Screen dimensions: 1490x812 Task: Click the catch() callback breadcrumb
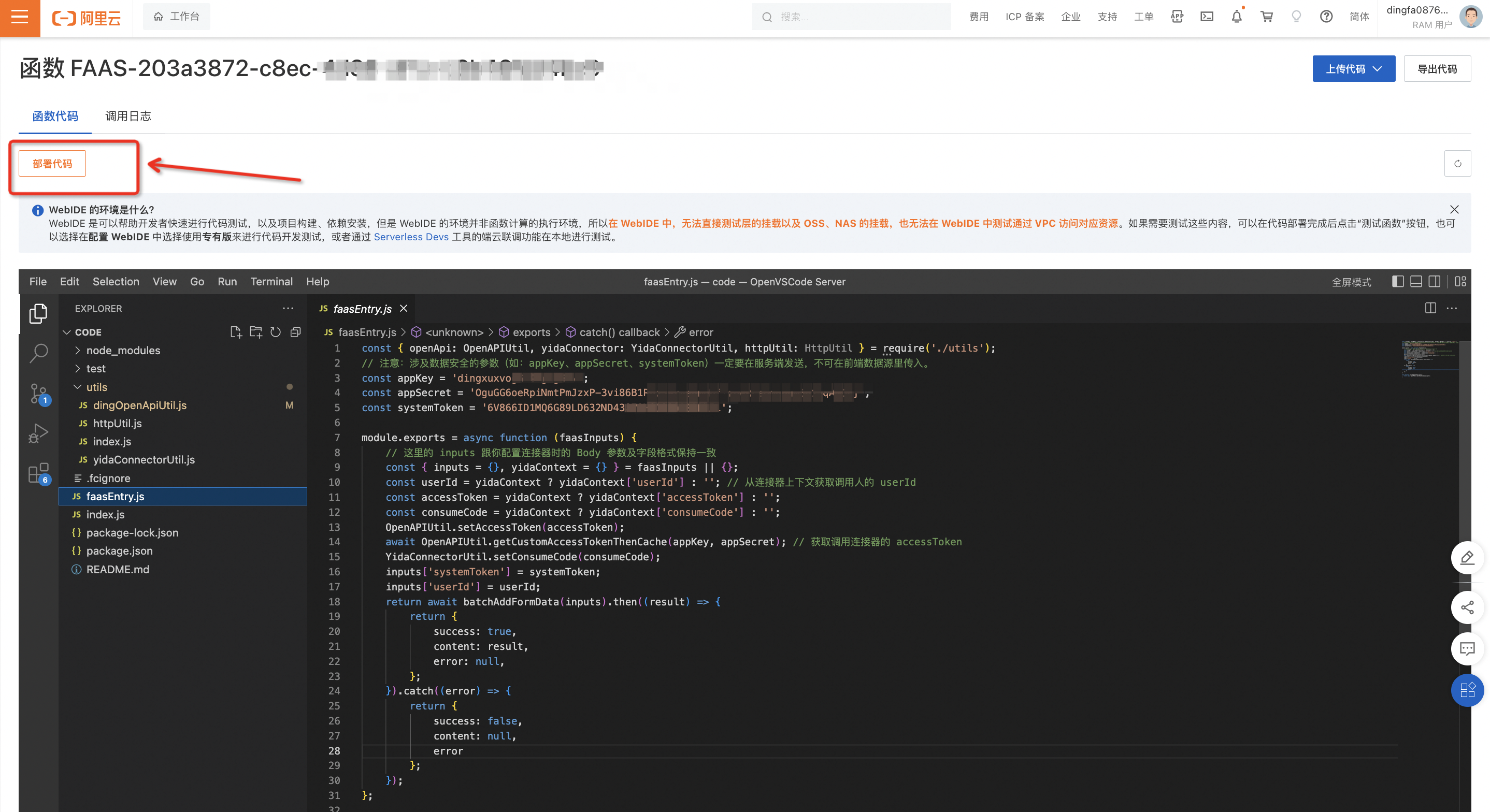tap(612, 332)
